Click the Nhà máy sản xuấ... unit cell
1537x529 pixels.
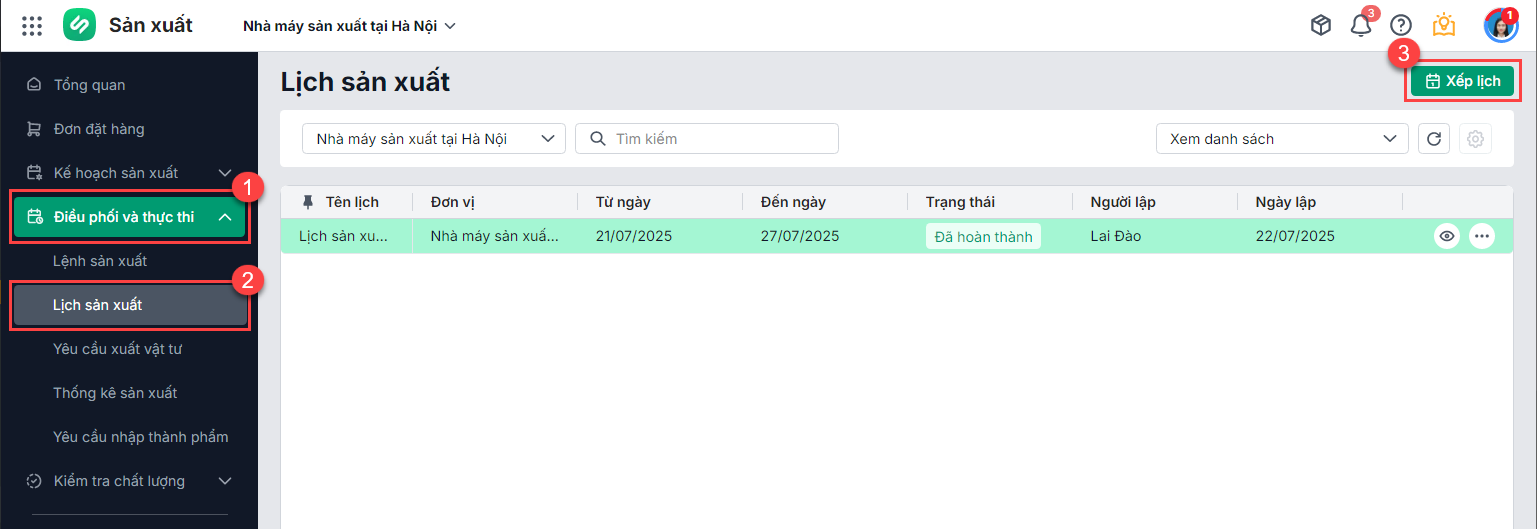pyautogui.click(x=495, y=237)
